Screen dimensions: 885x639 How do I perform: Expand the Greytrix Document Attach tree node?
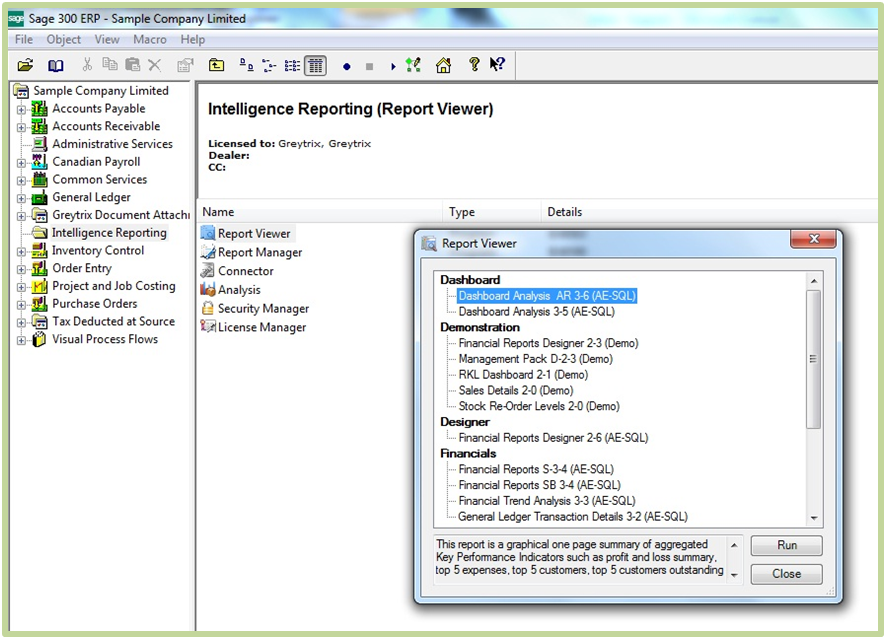click(x=21, y=216)
